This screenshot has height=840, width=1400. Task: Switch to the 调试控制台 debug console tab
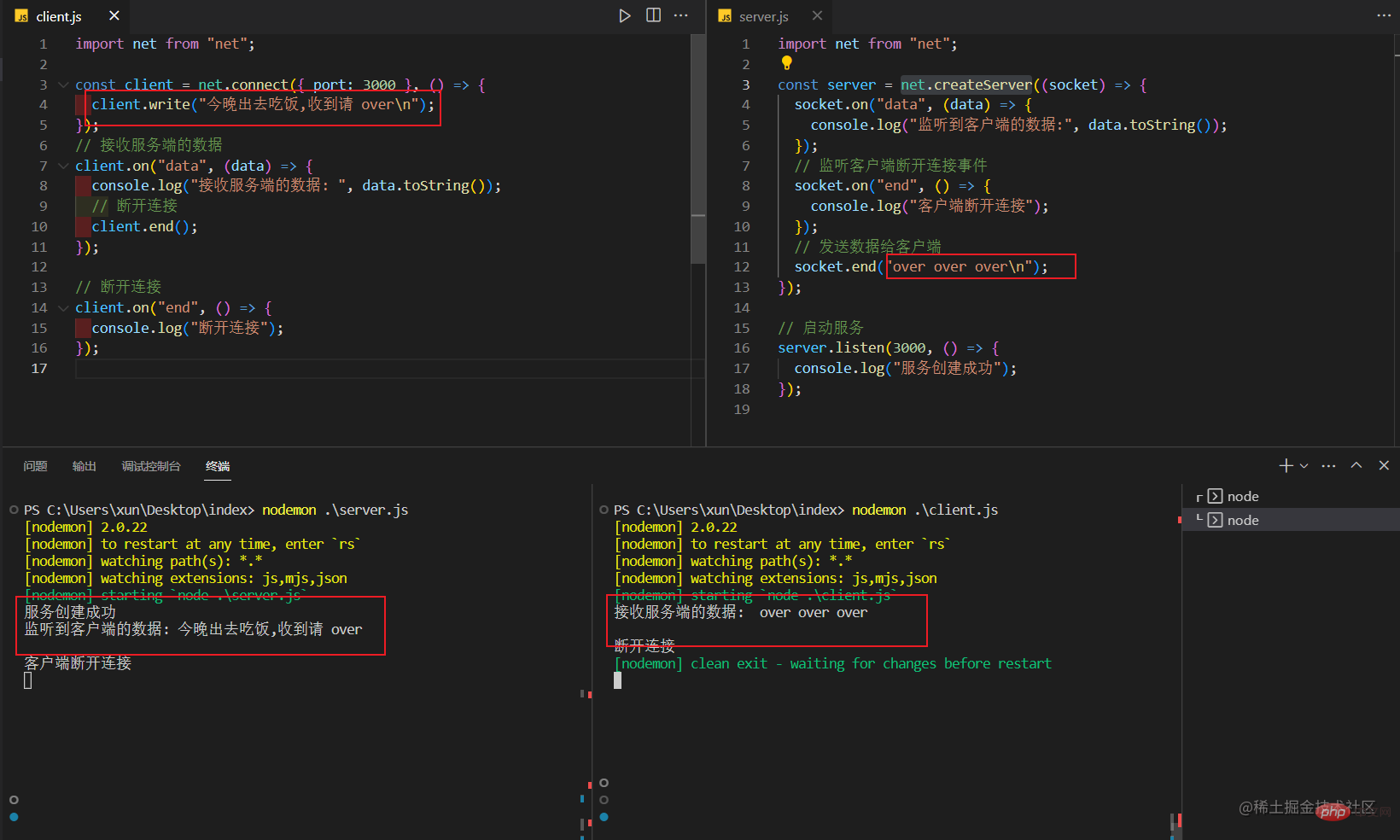point(151,466)
